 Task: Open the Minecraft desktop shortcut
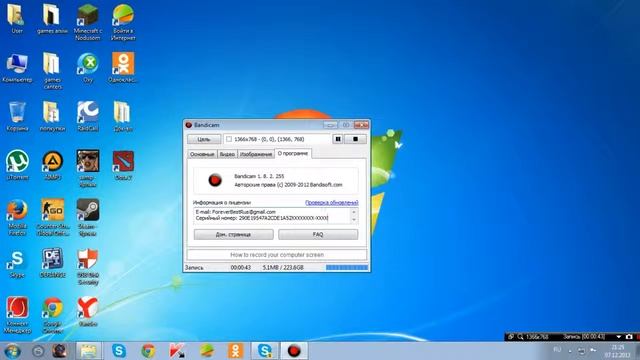[x=87, y=22]
